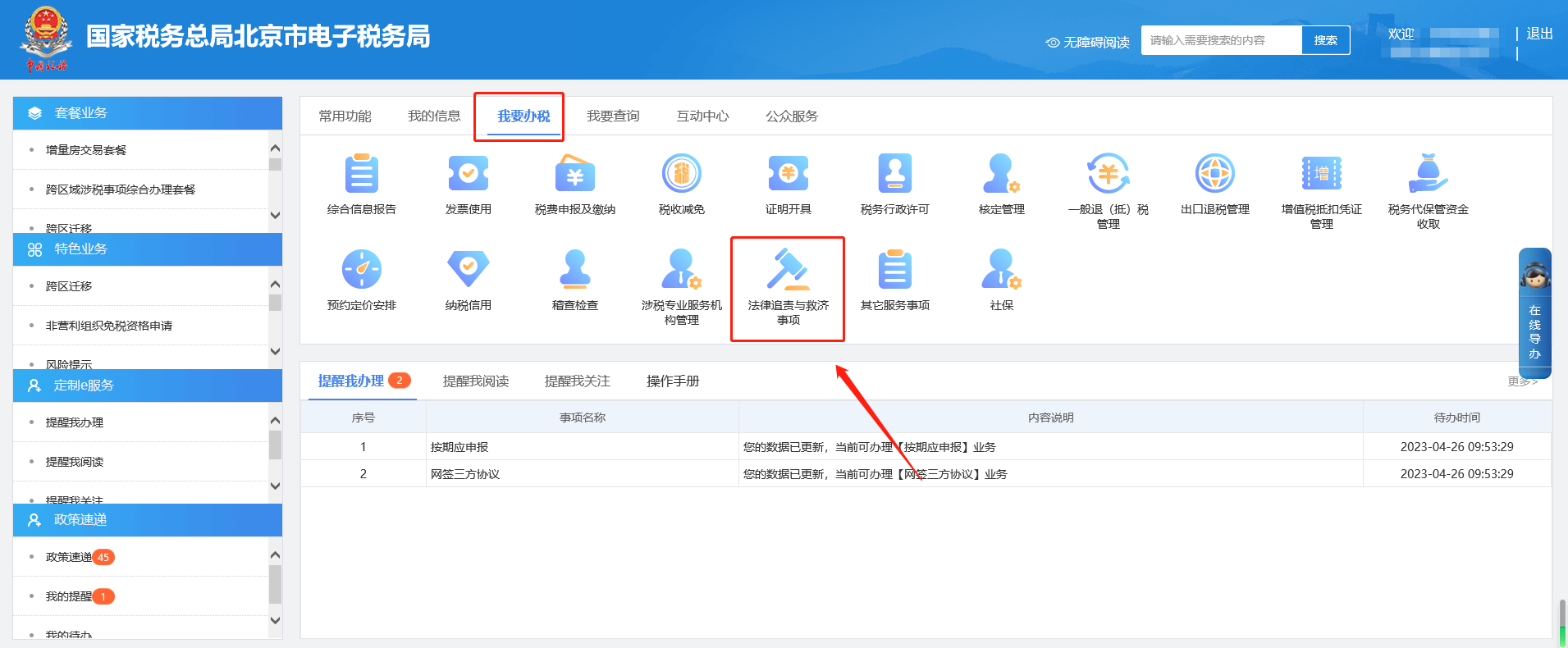
Task: Select 提醒我关注 reminder tab
Action: tap(578, 381)
